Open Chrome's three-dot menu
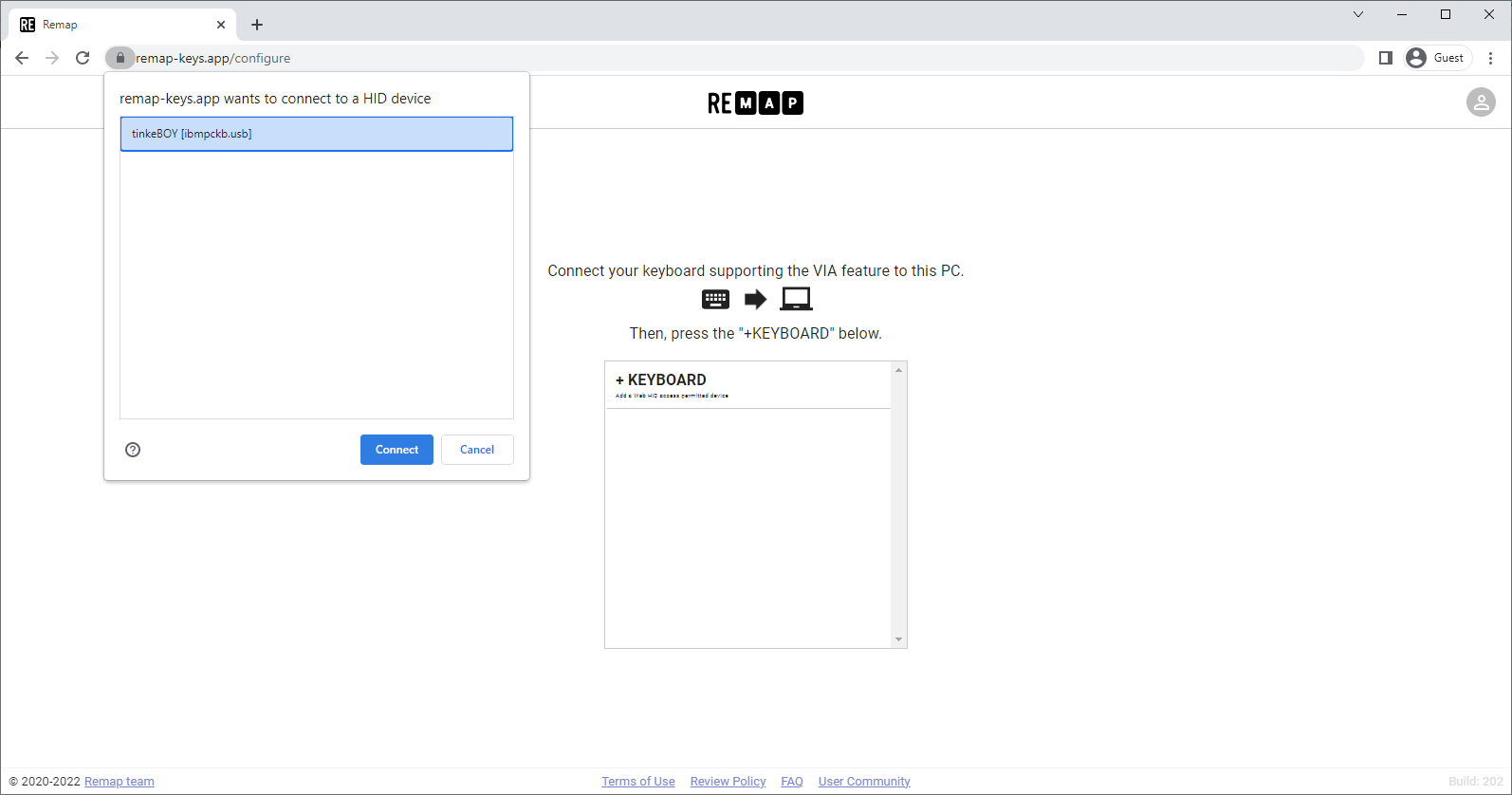Screen dimensions: 1512x795 coord(1491,58)
